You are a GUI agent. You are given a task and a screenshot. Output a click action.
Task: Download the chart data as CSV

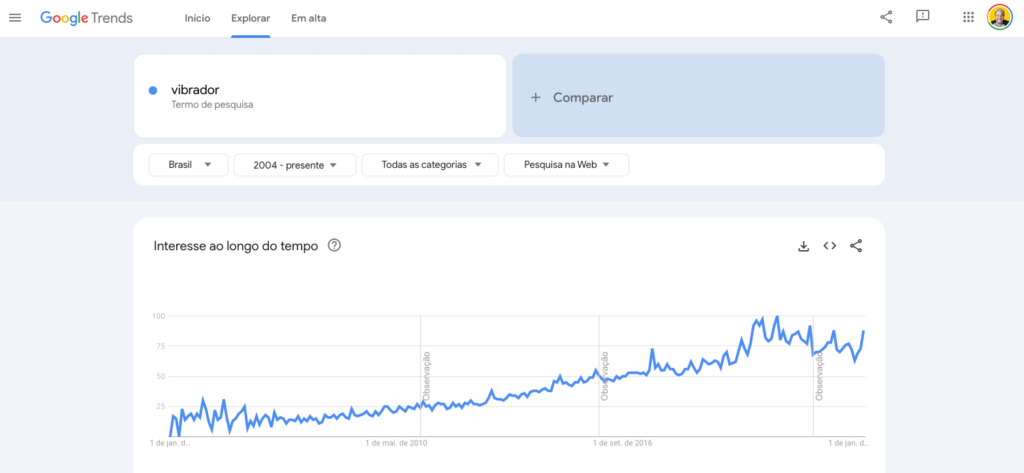[803, 246]
